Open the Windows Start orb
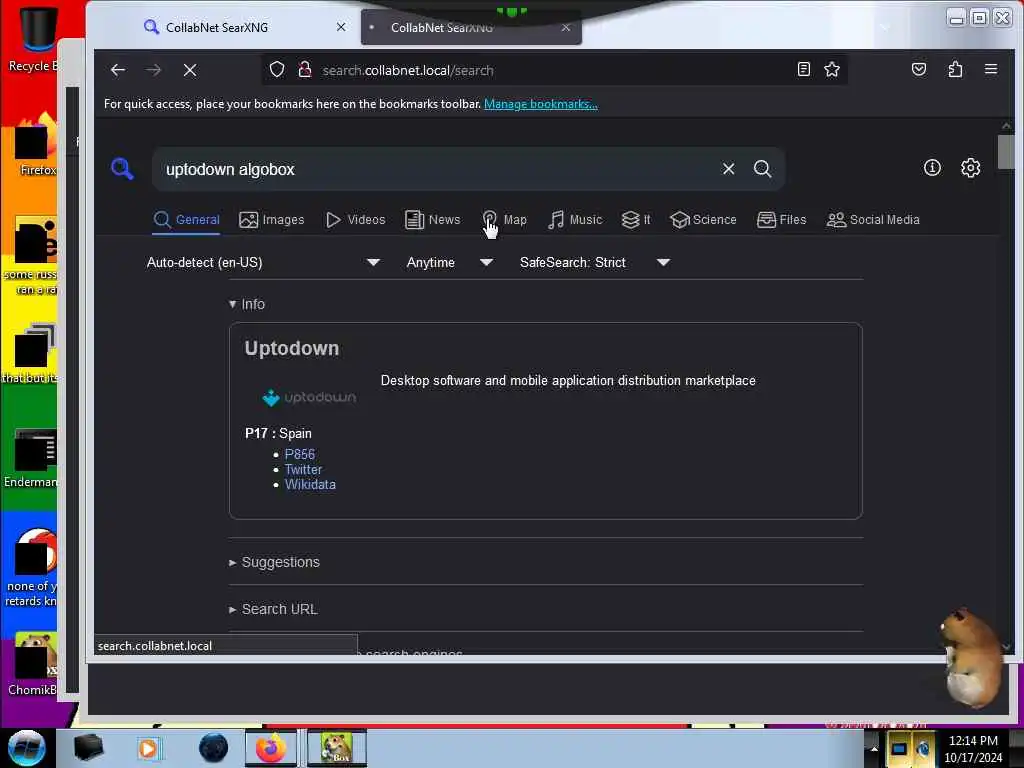 pyautogui.click(x=27, y=748)
